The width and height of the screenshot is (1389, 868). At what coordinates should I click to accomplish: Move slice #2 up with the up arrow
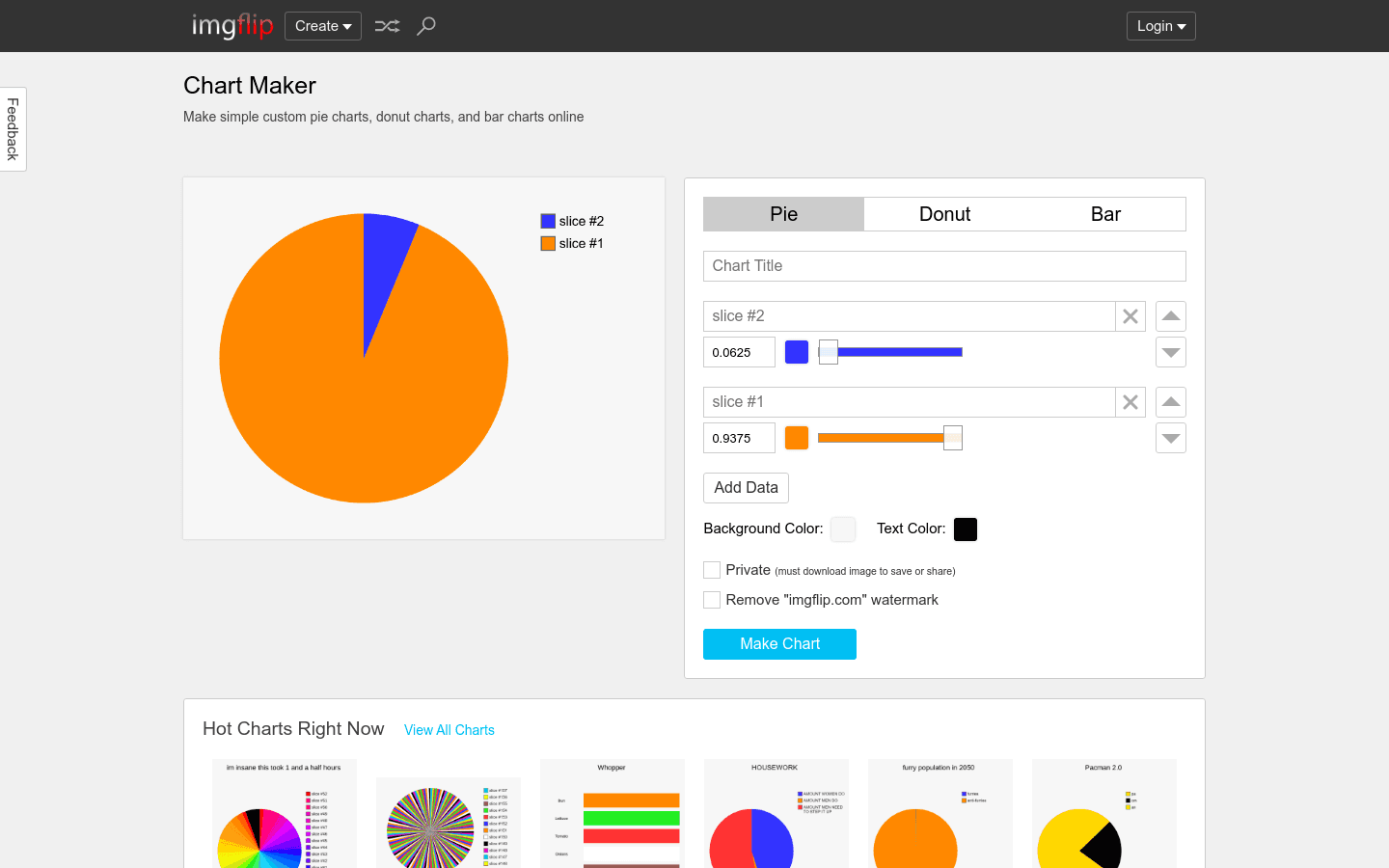point(1170,315)
